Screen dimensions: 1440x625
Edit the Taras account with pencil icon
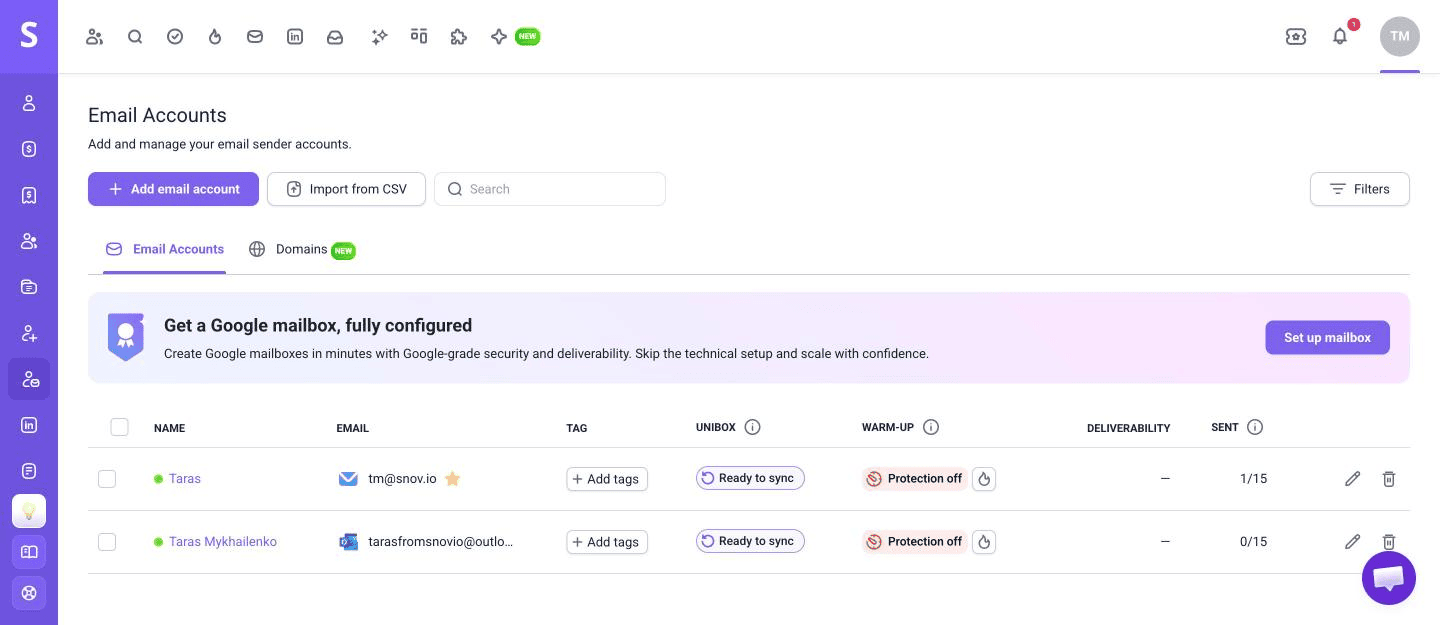click(x=1353, y=479)
